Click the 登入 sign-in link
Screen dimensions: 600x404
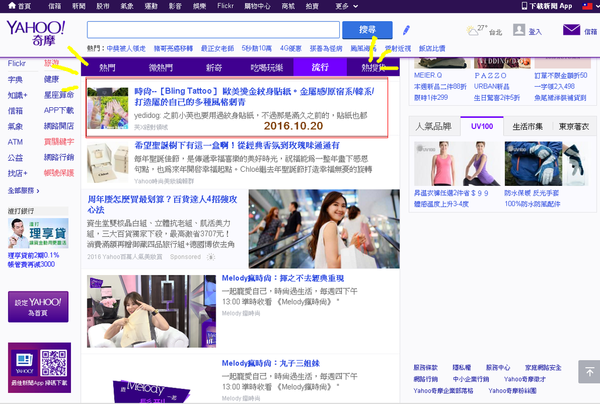[x=535, y=32]
